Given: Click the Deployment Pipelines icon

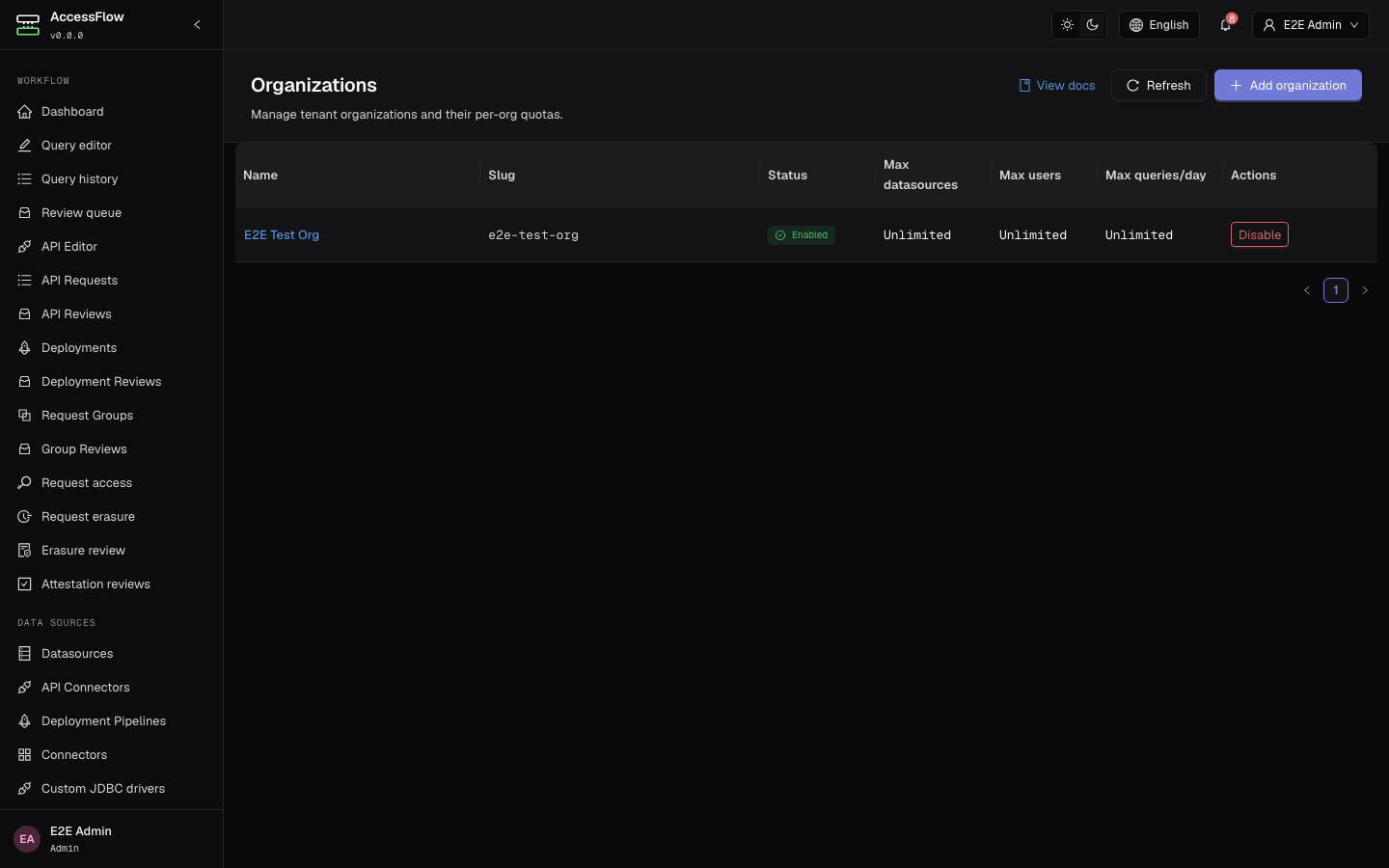Looking at the screenshot, I should tap(25, 721).
